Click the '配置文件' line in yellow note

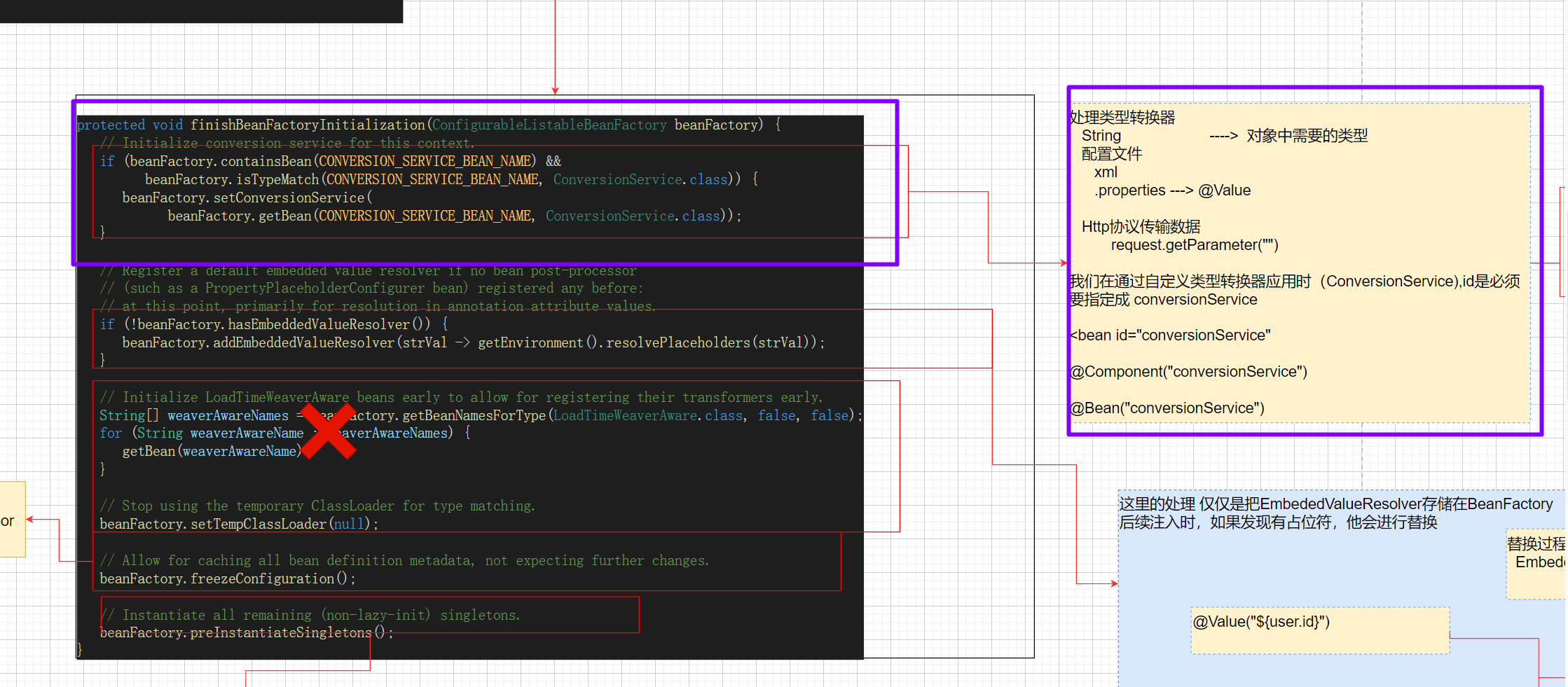tap(1111, 154)
